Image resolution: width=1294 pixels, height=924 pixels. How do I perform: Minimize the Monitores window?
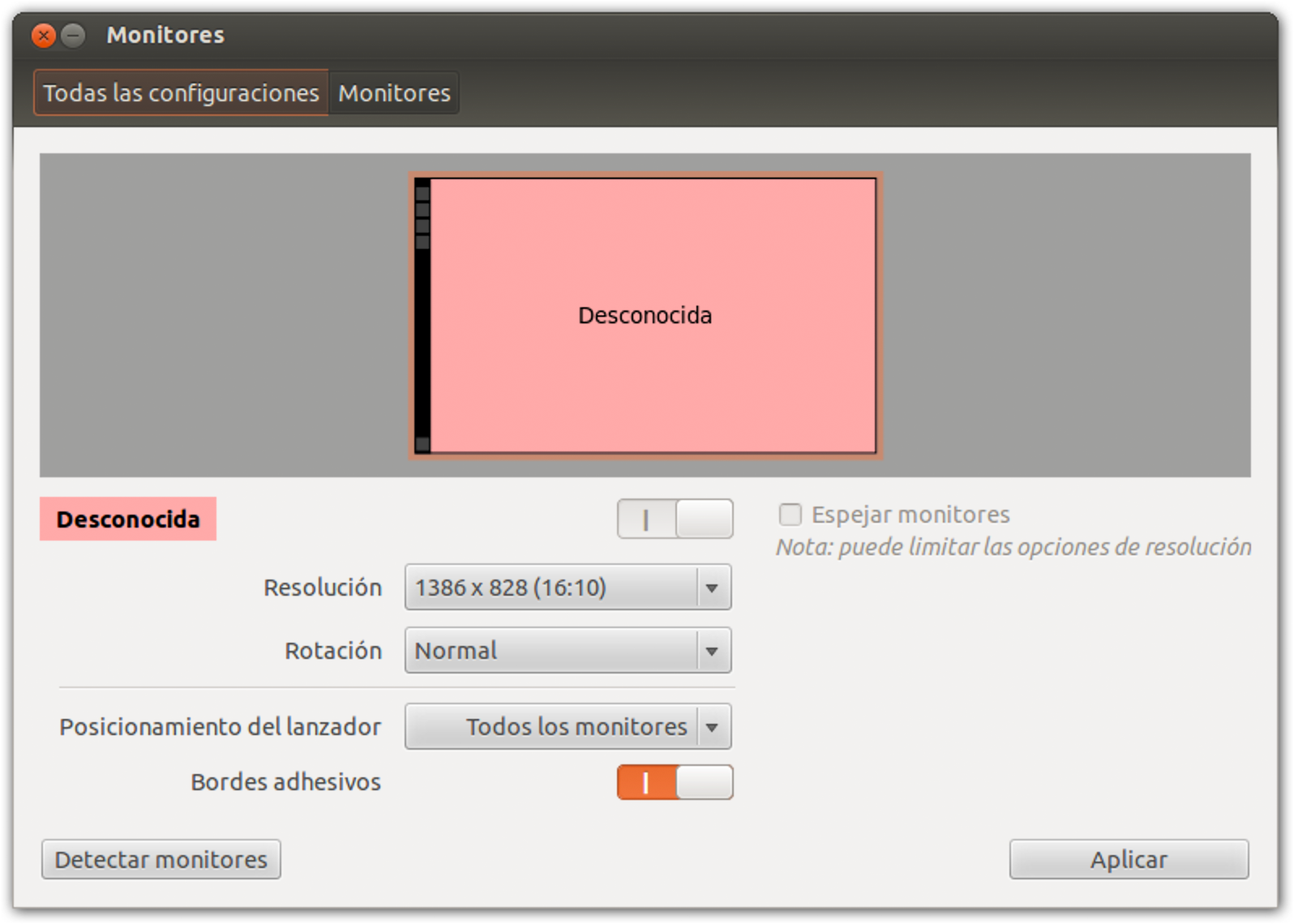click(74, 36)
